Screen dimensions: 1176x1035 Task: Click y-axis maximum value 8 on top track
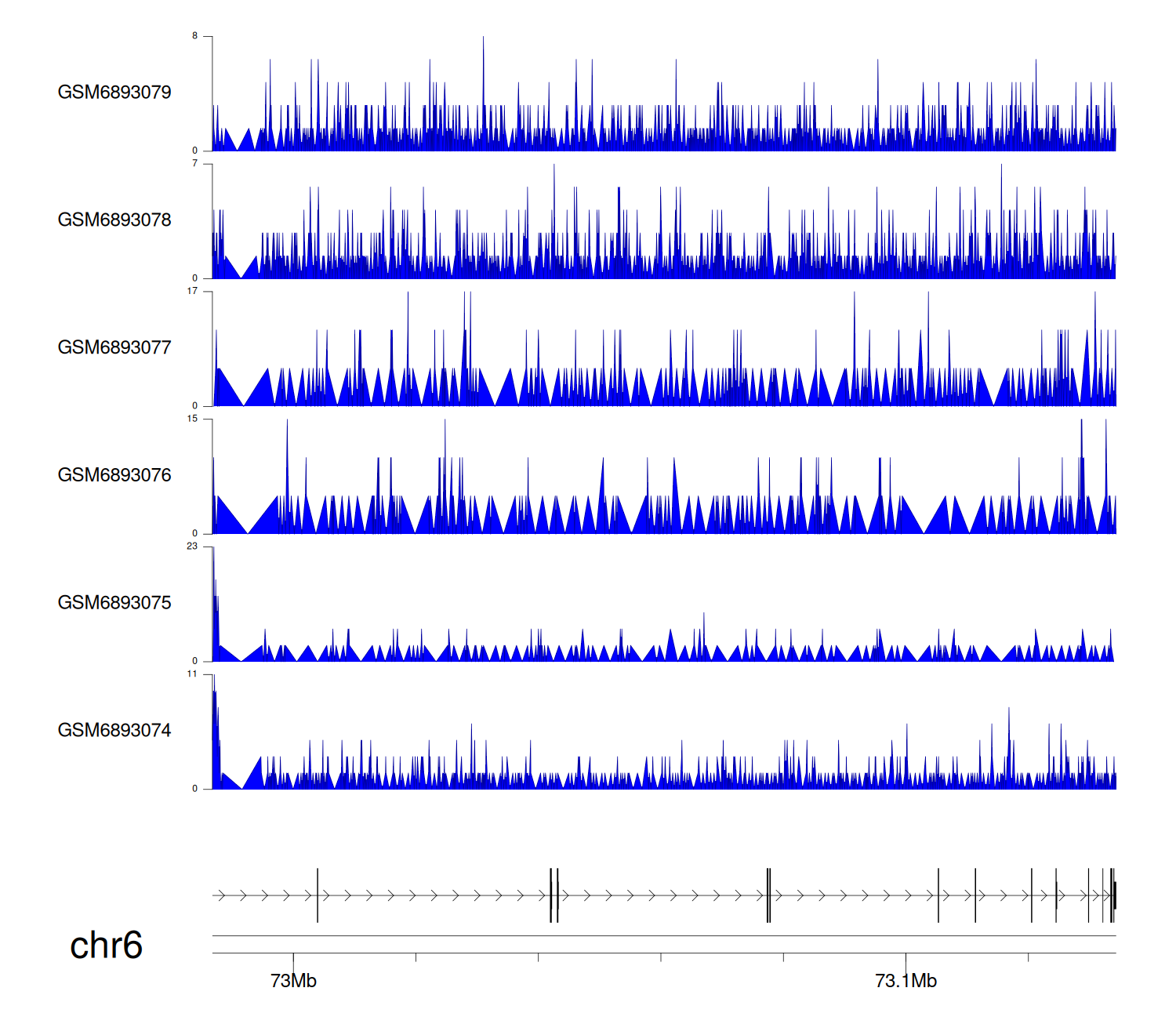[195, 36]
